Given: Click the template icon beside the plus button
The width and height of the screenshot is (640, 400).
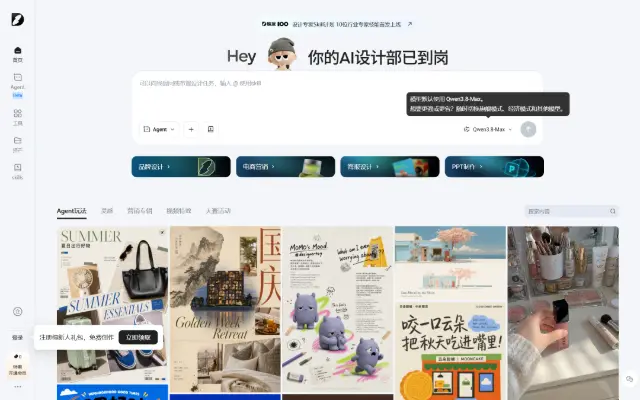Looking at the screenshot, I should pos(211,129).
